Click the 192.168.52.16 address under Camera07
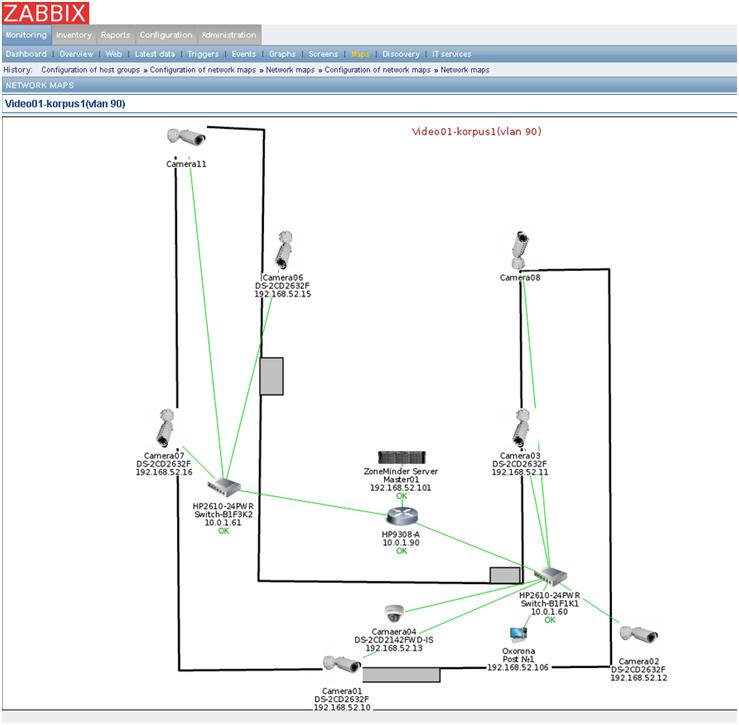This screenshot has height=725, width=739. pos(164,472)
